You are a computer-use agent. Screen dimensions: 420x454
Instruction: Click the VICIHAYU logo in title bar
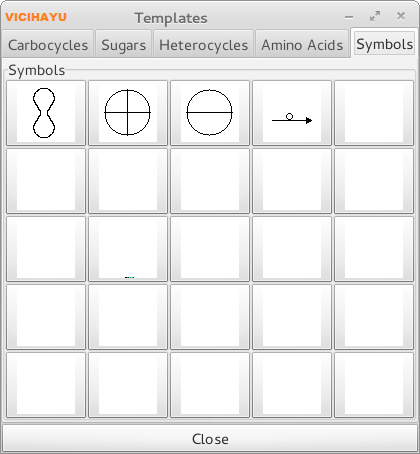36,17
